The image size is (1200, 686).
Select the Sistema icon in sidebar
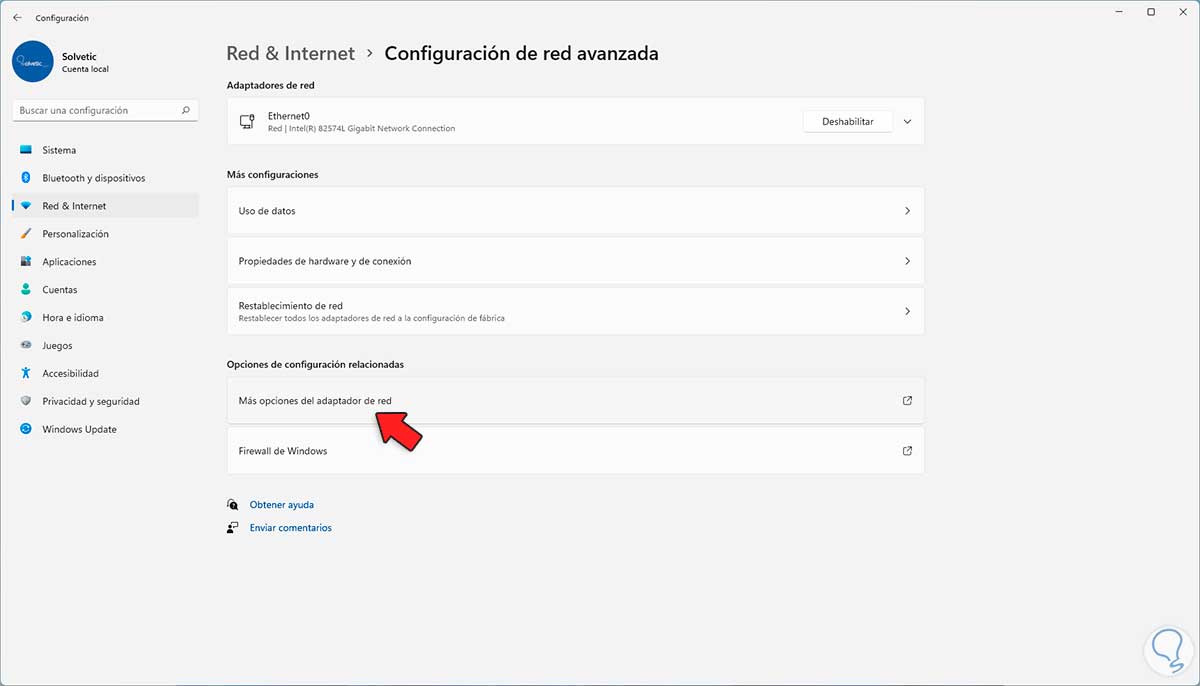[x=26, y=150]
